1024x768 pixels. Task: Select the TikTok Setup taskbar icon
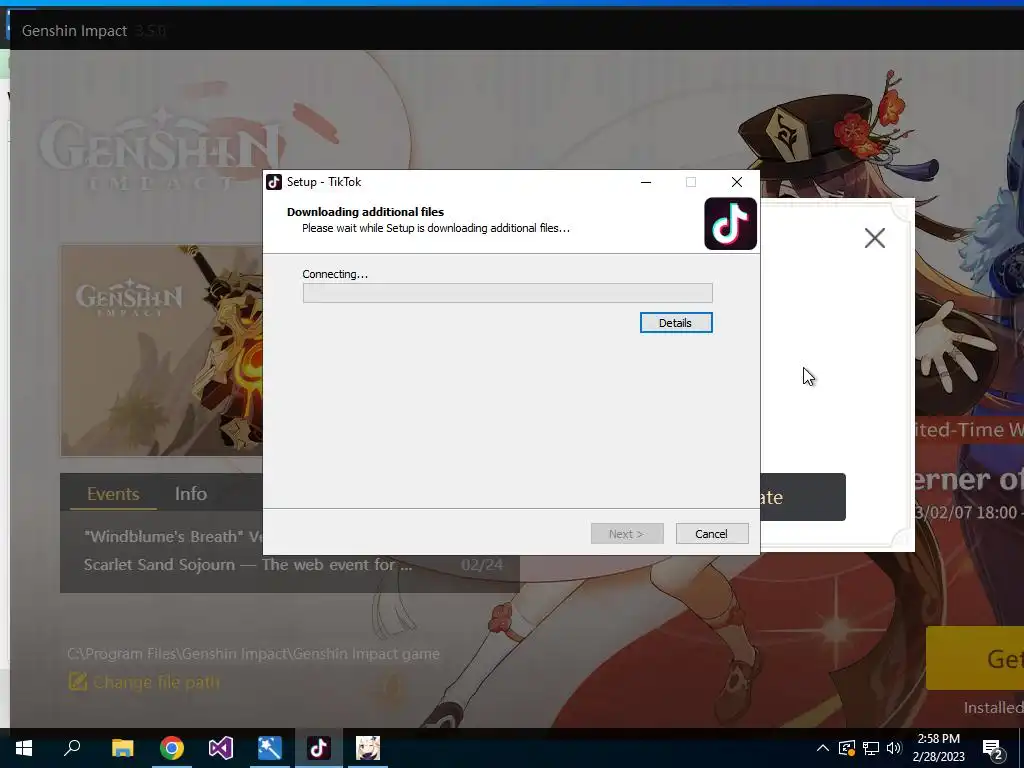click(x=319, y=748)
